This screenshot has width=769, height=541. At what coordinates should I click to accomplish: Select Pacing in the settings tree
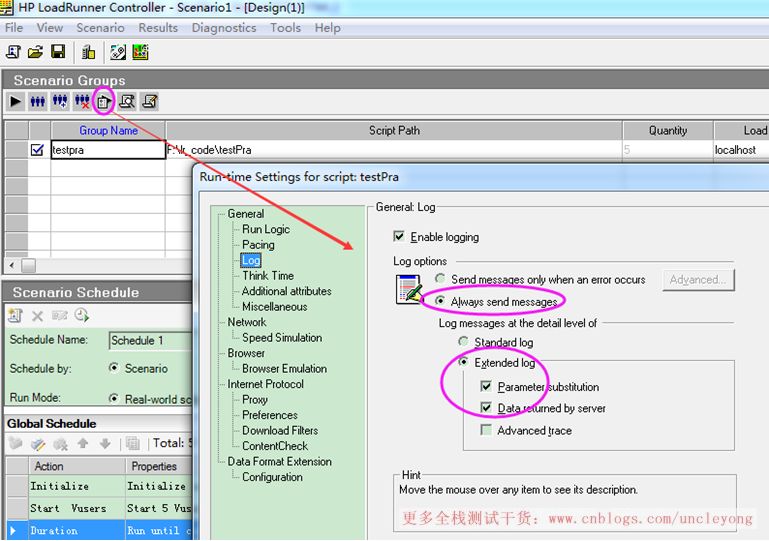[x=258, y=245]
